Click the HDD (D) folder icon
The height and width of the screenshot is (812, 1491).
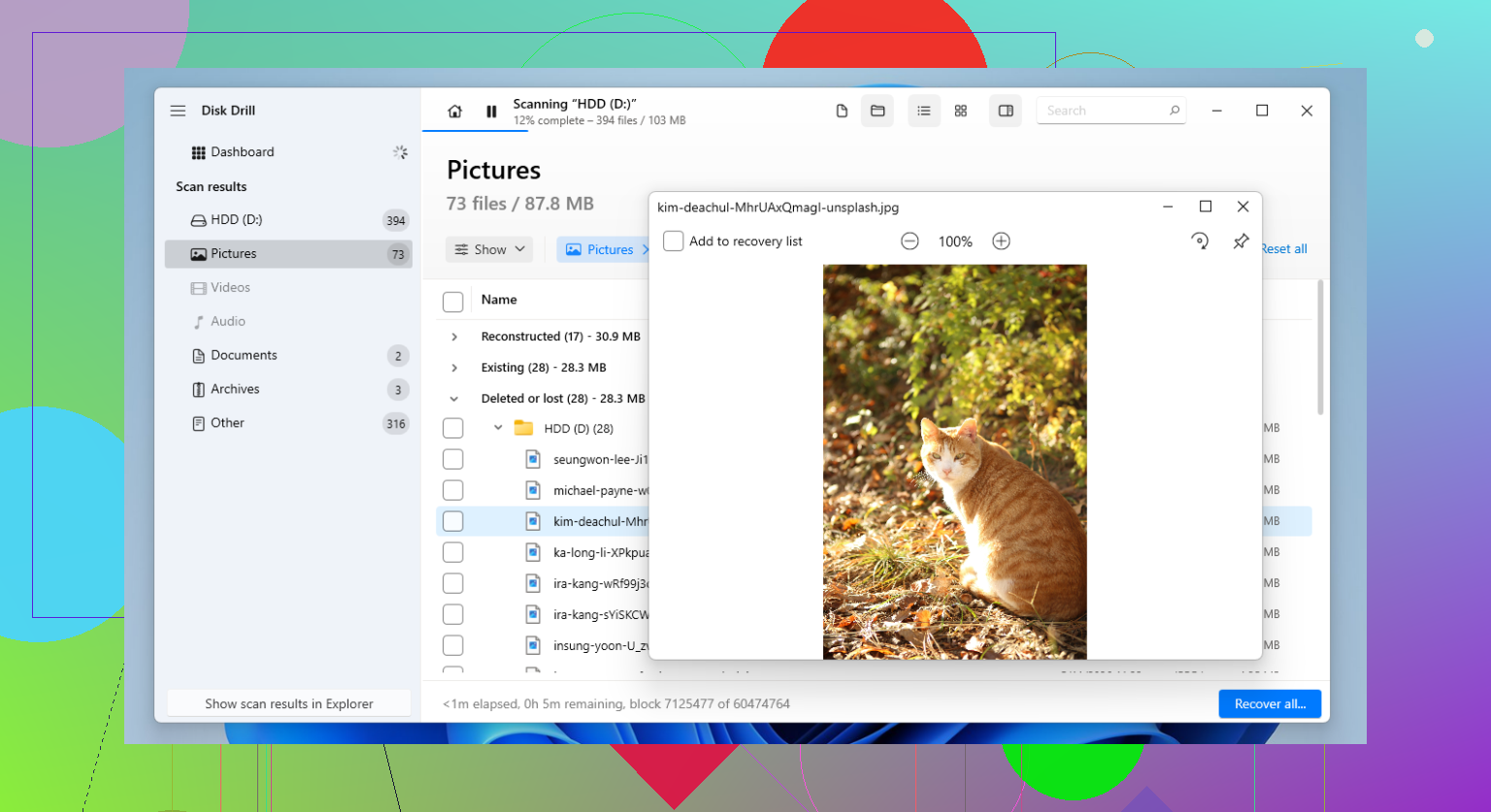coord(524,428)
